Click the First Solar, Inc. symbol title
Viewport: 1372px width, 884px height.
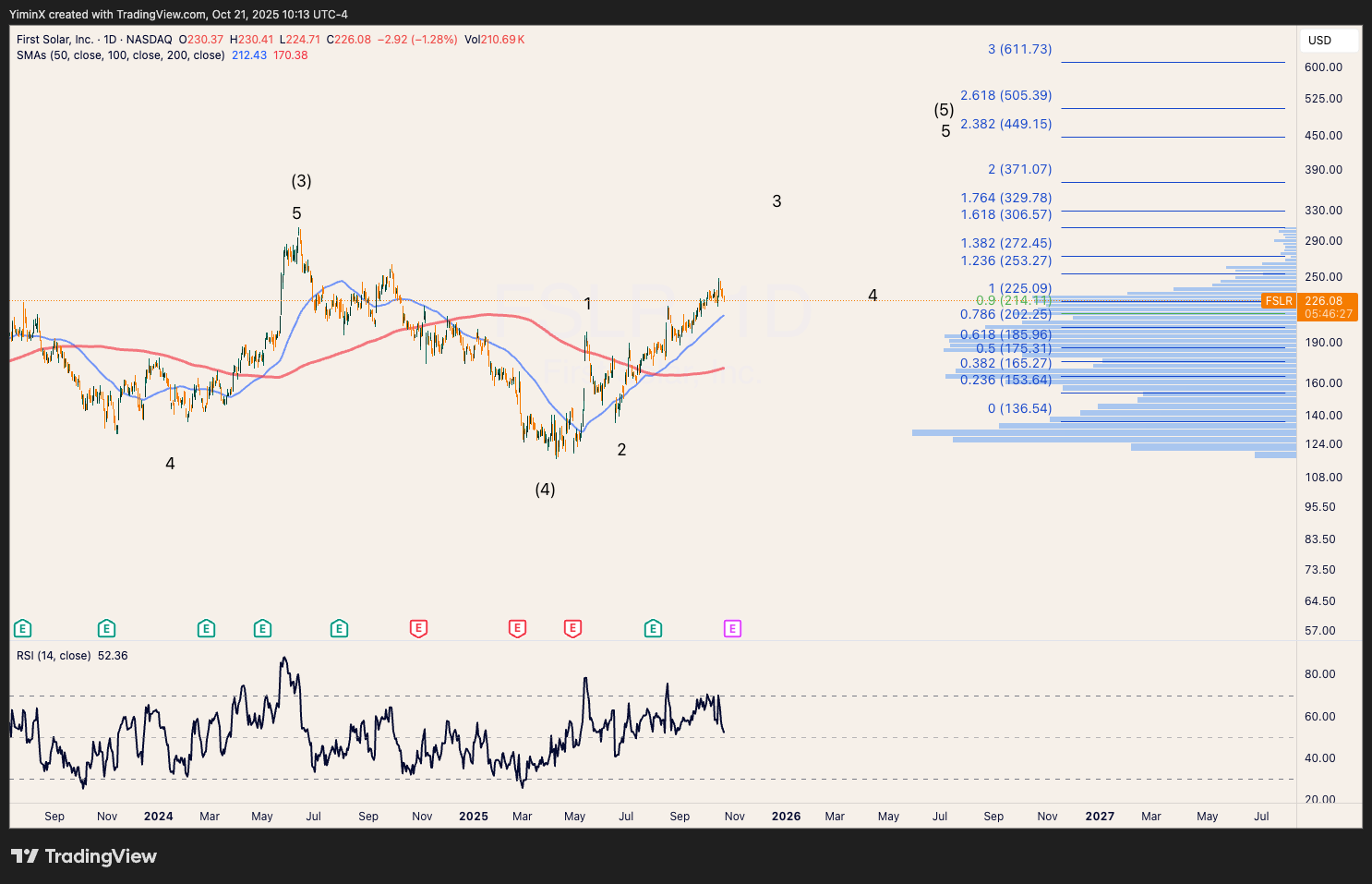click(x=54, y=40)
